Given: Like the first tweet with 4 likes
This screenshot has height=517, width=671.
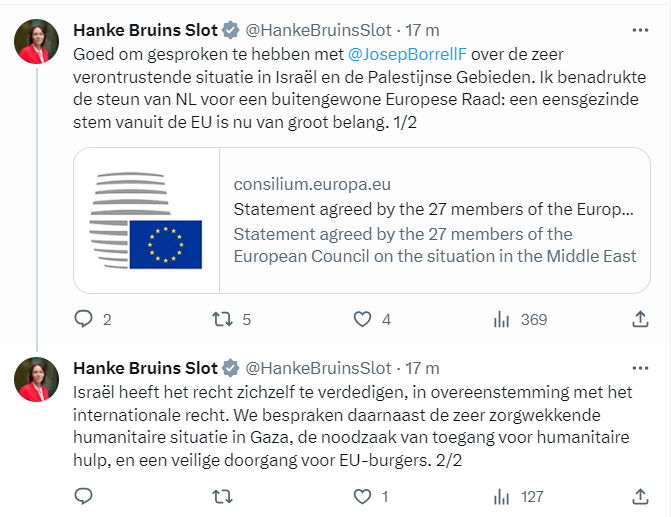Looking at the screenshot, I should (364, 320).
